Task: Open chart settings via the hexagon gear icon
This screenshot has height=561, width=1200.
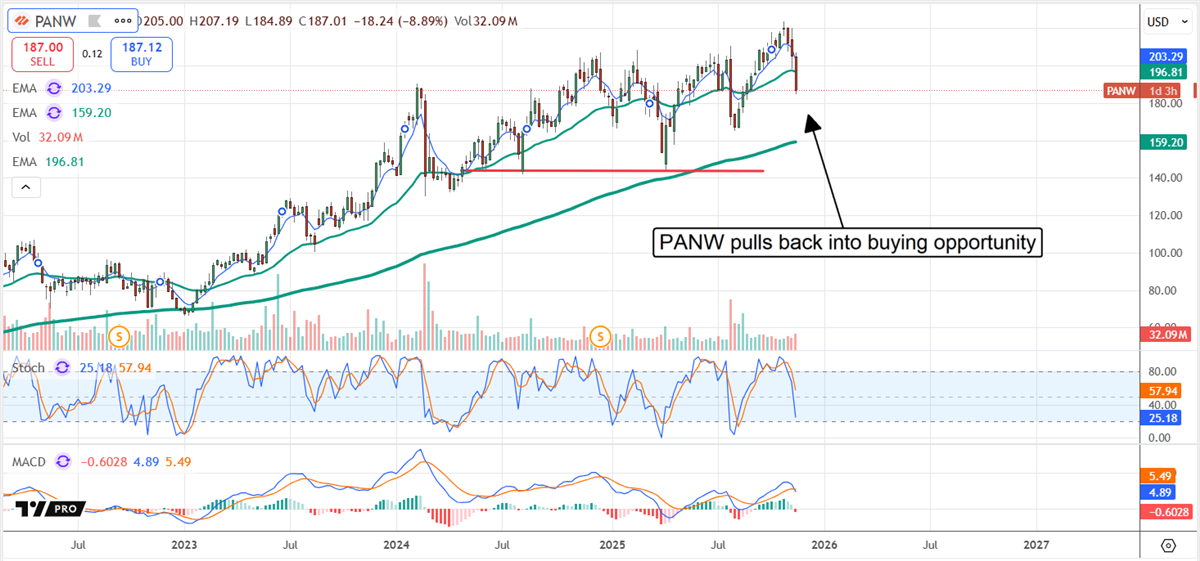Action: point(1167,544)
